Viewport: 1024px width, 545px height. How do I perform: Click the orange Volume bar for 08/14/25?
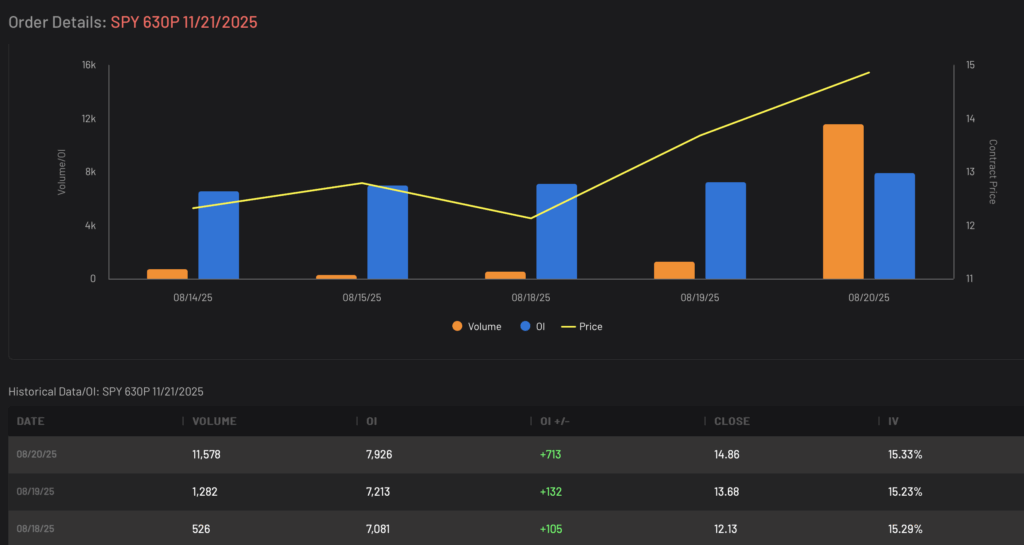(x=167, y=274)
